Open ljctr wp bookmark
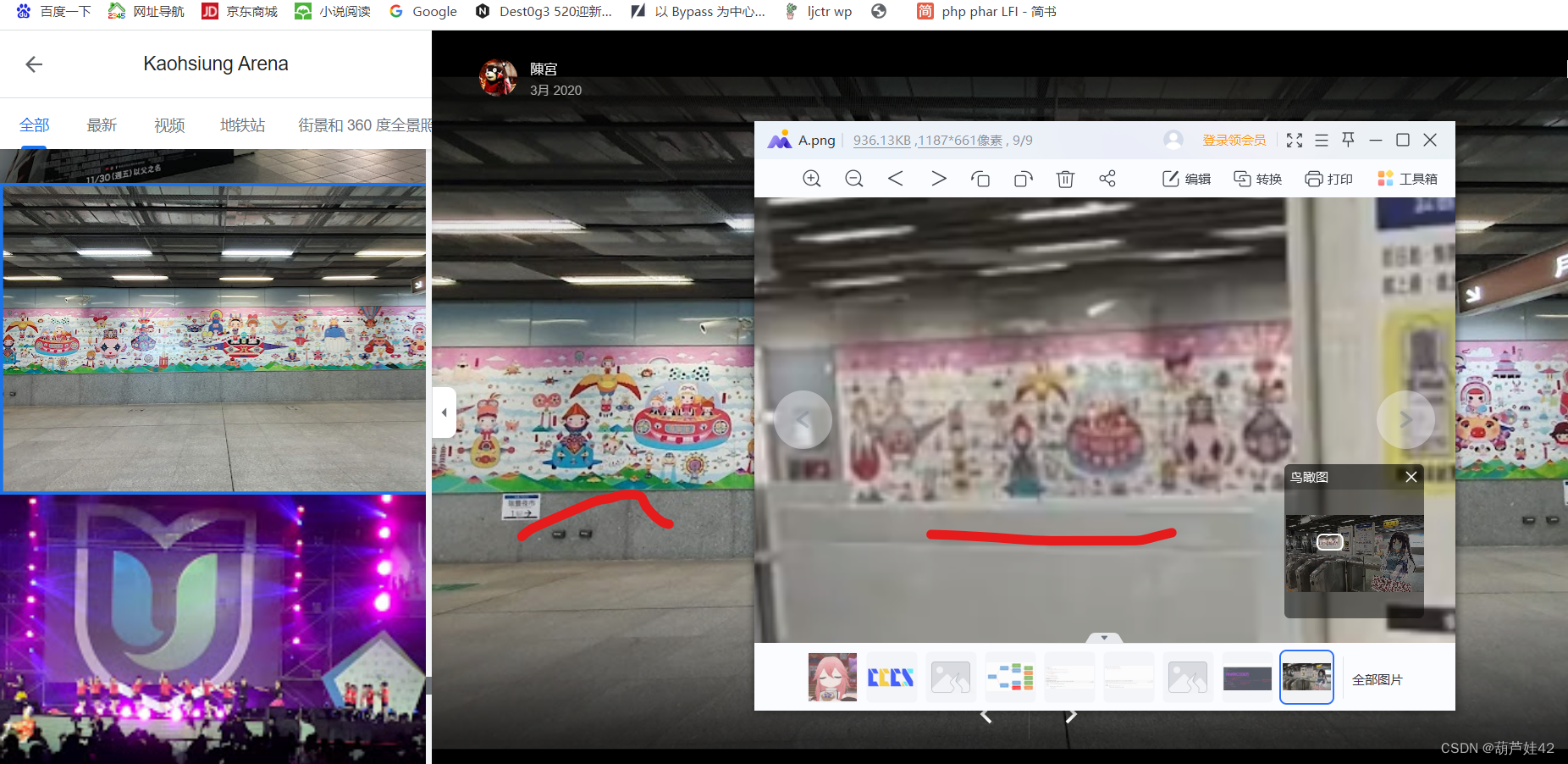Screen dimensions: 1568x764 (x=819, y=12)
